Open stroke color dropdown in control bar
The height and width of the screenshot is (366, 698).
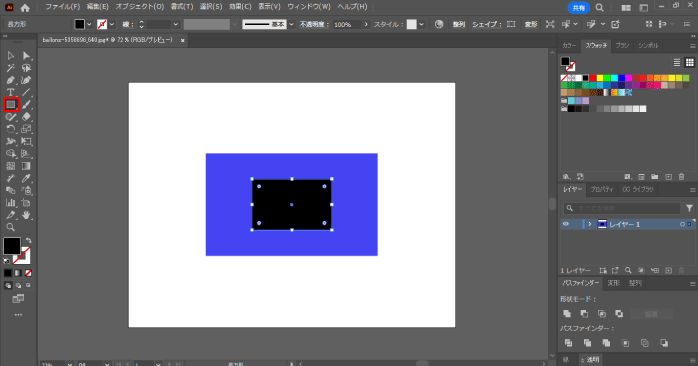(112, 24)
